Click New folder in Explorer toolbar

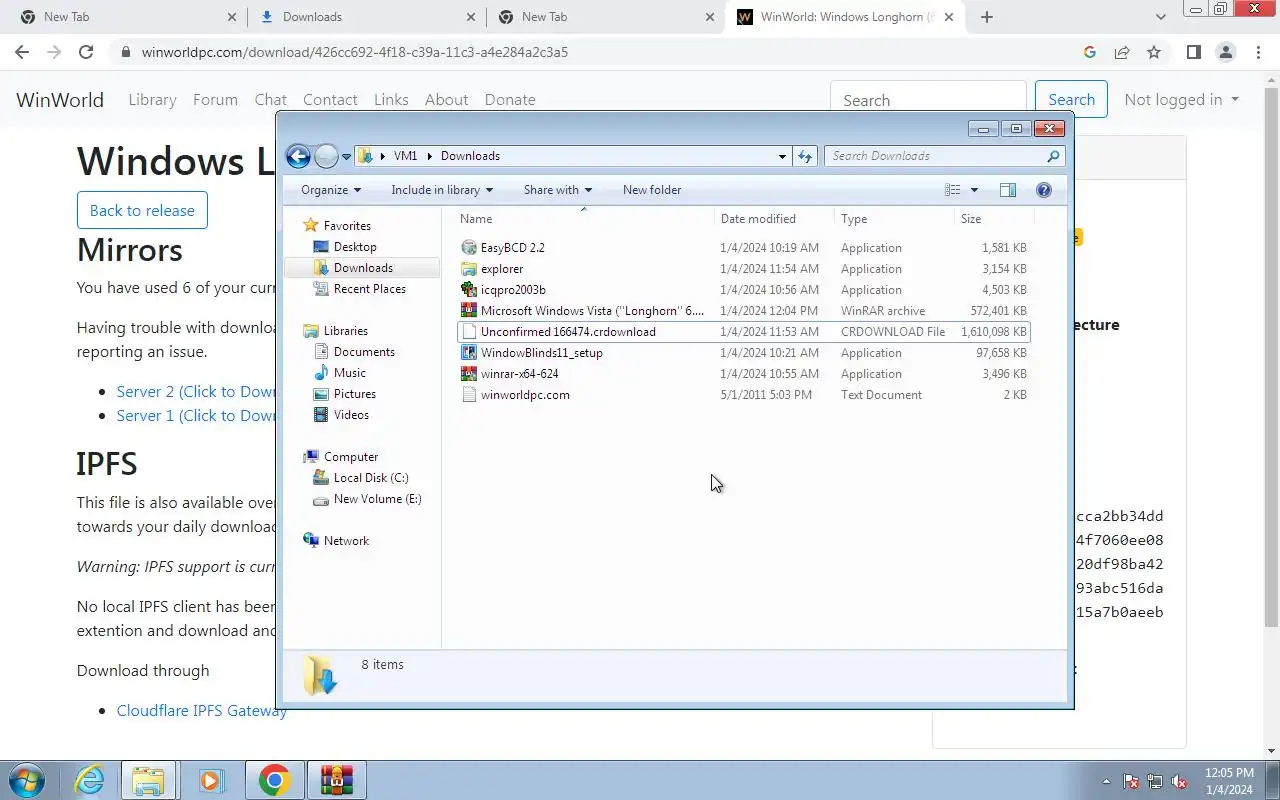652,190
